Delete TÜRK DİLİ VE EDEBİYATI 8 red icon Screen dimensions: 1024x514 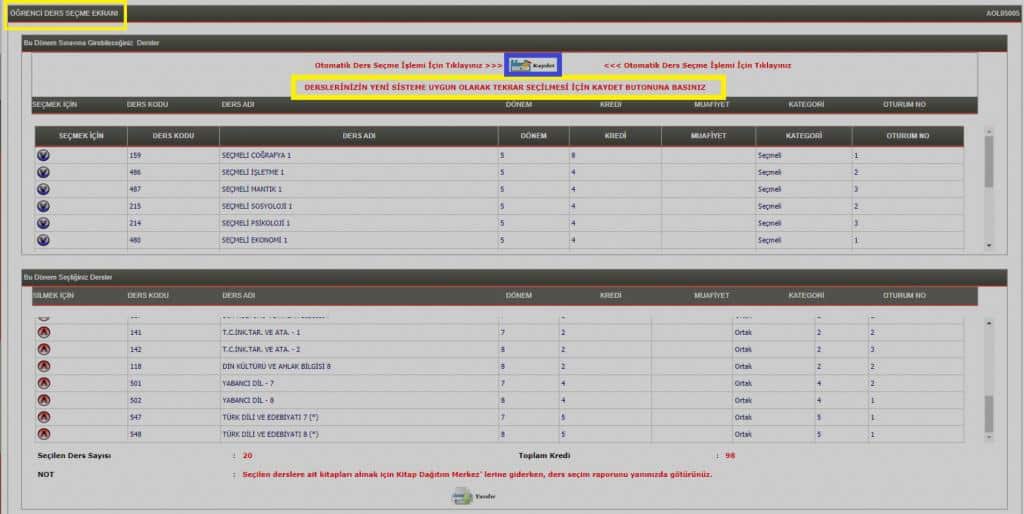[x=43, y=434]
